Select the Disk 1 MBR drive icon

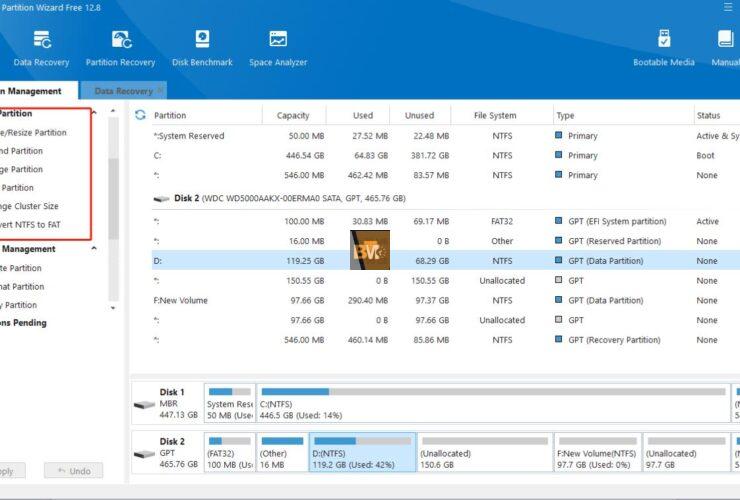point(144,404)
